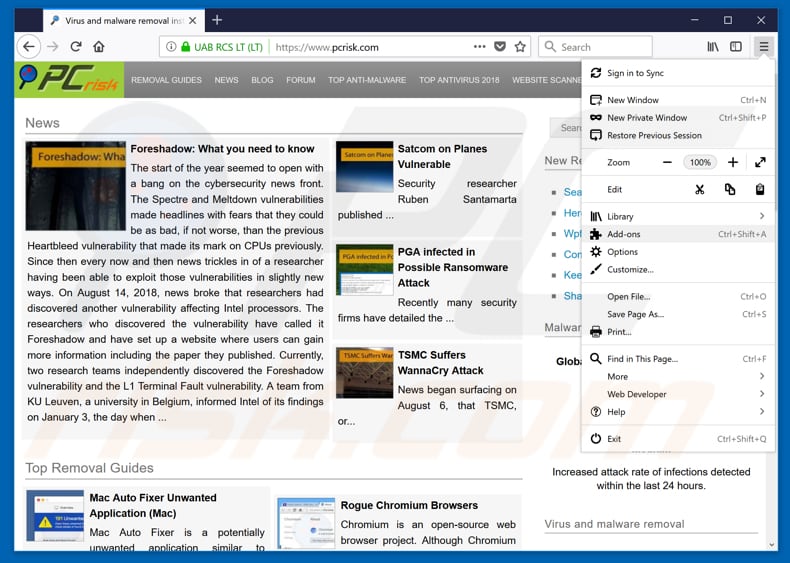Click the browser Back arrow button

(29, 47)
